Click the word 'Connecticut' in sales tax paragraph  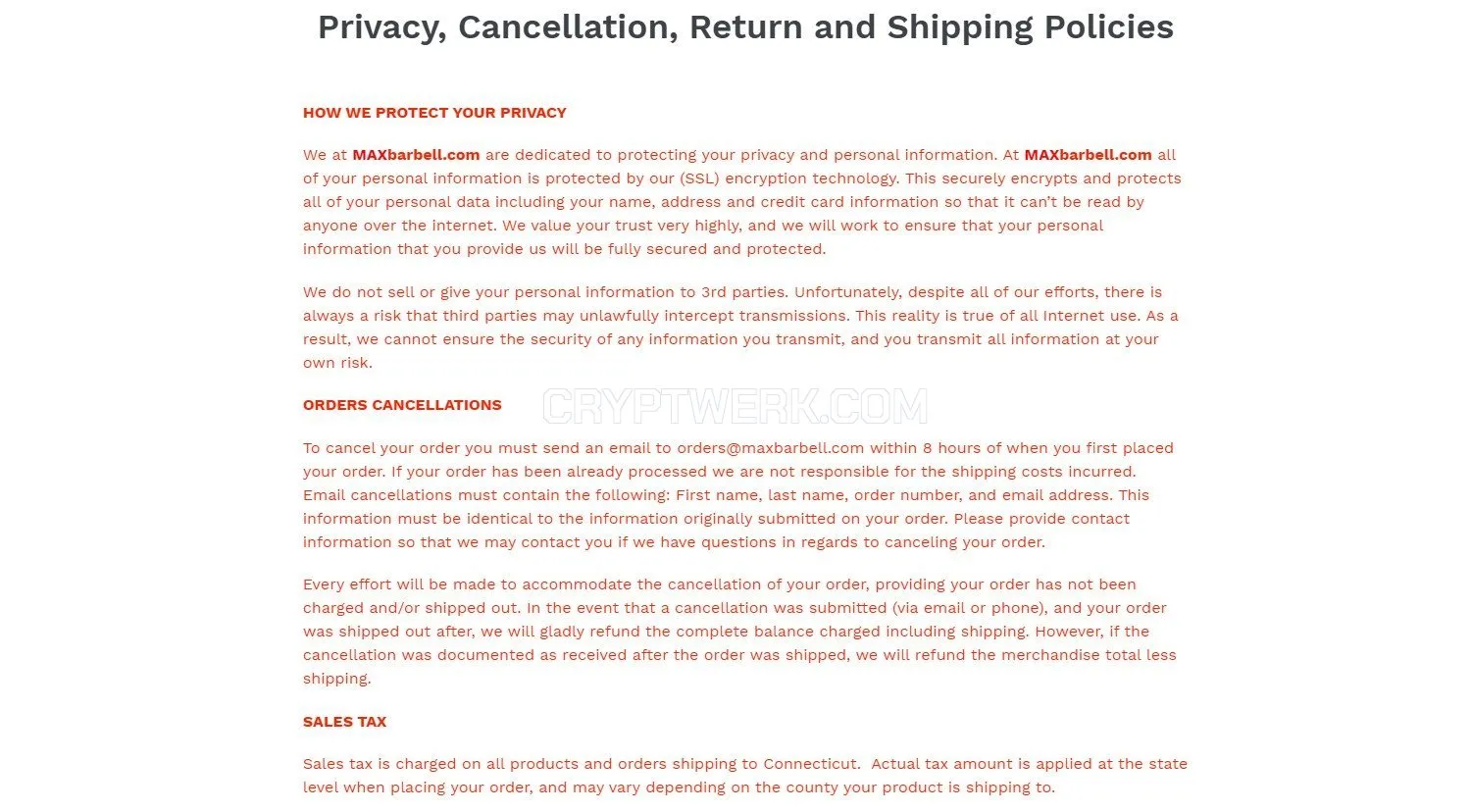811,764
